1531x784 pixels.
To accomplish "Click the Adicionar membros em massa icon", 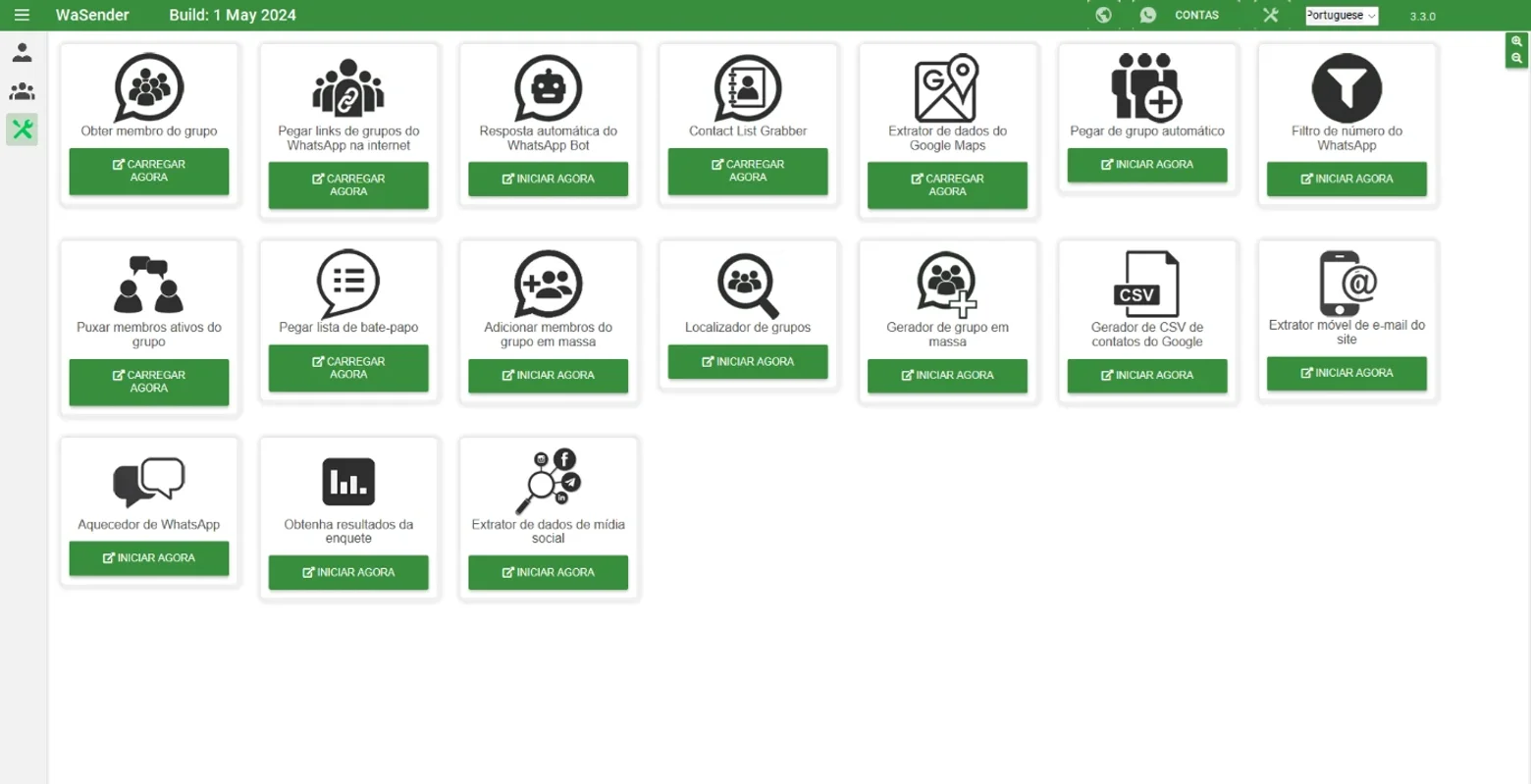I will [x=549, y=285].
